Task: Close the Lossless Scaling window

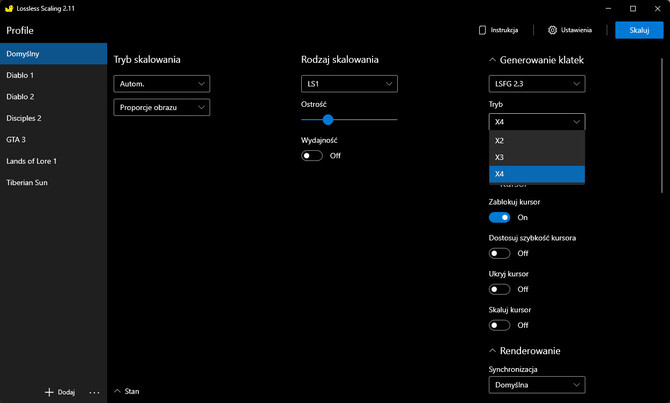Action: click(x=657, y=8)
